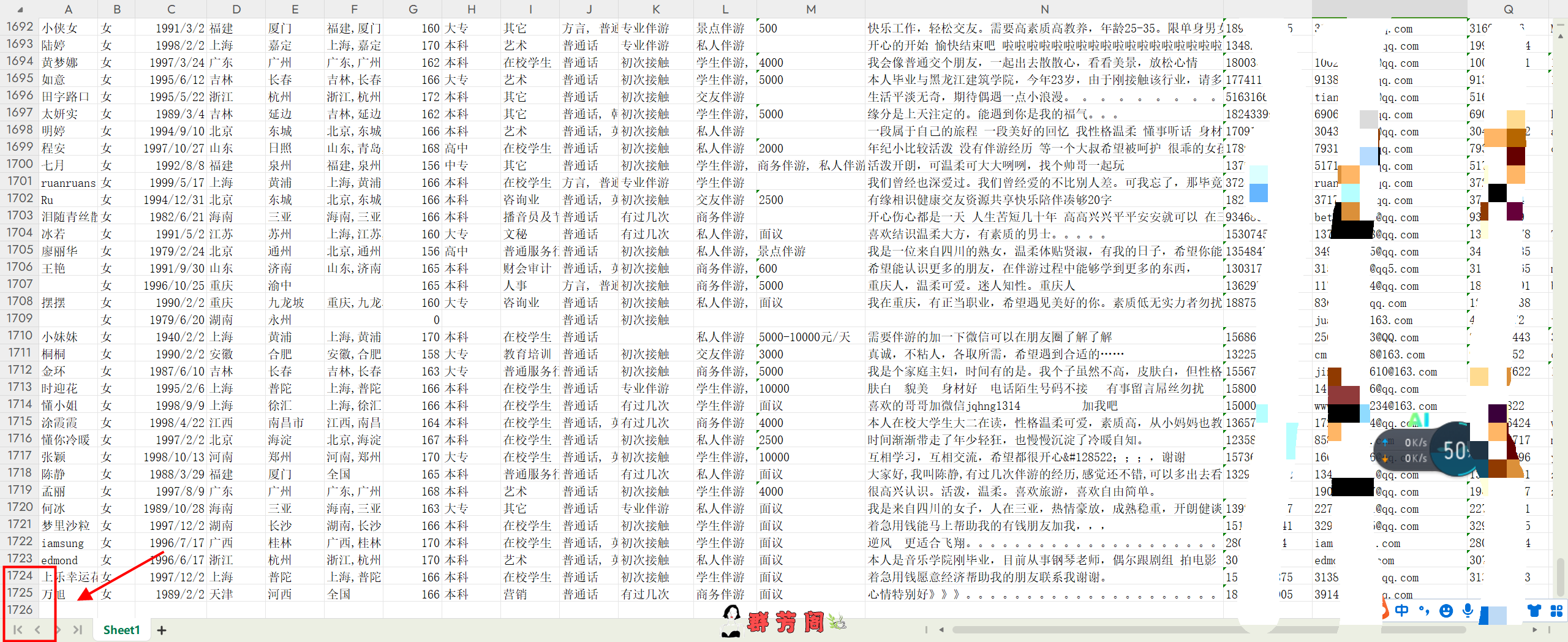Select cell 财会审计 in row 1706
The width and height of the screenshot is (1568, 642).
(x=530, y=268)
